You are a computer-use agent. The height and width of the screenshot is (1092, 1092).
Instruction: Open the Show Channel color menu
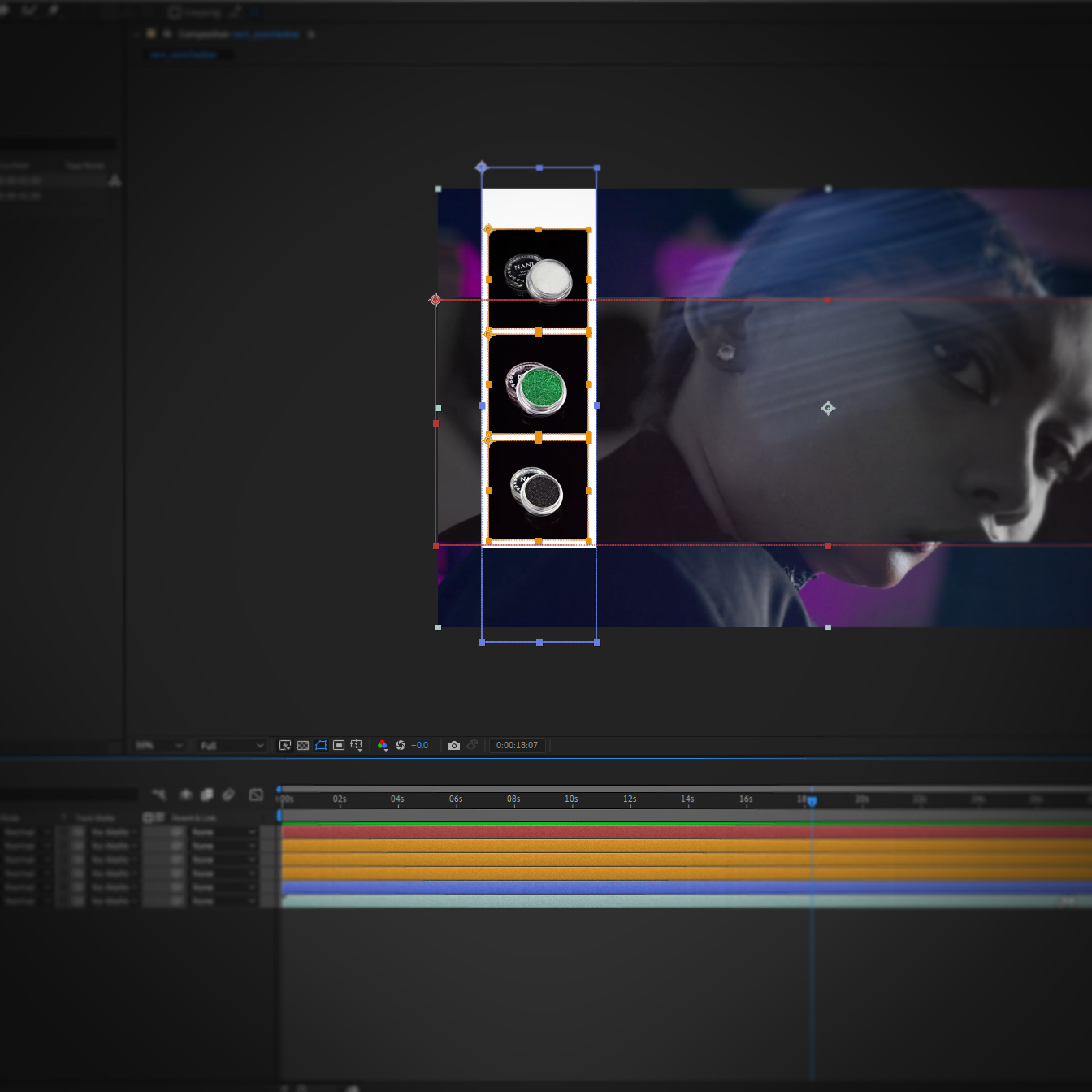pos(383,745)
